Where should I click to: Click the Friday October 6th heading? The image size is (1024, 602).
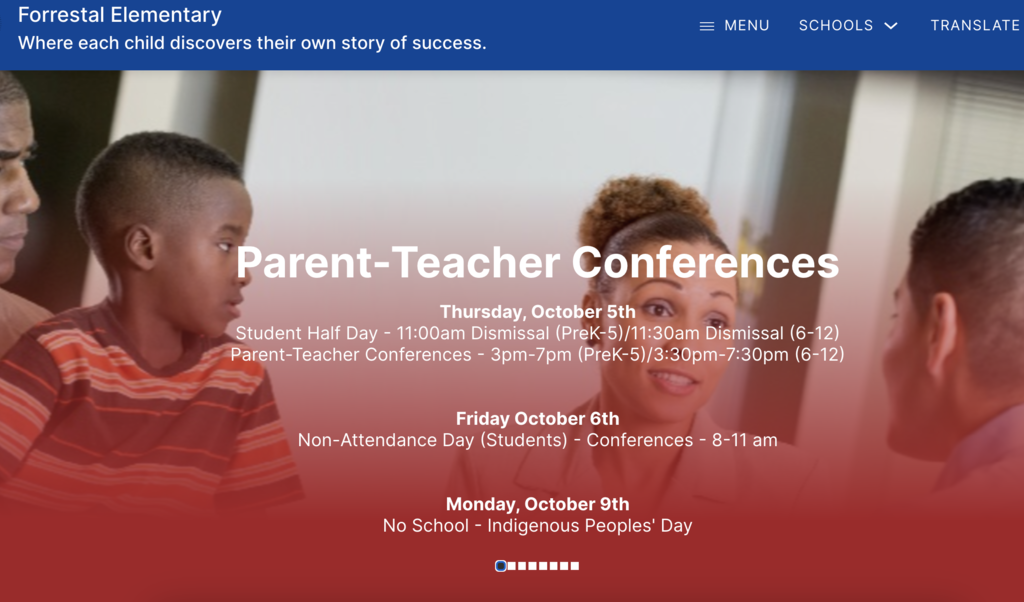[x=537, y=419]
